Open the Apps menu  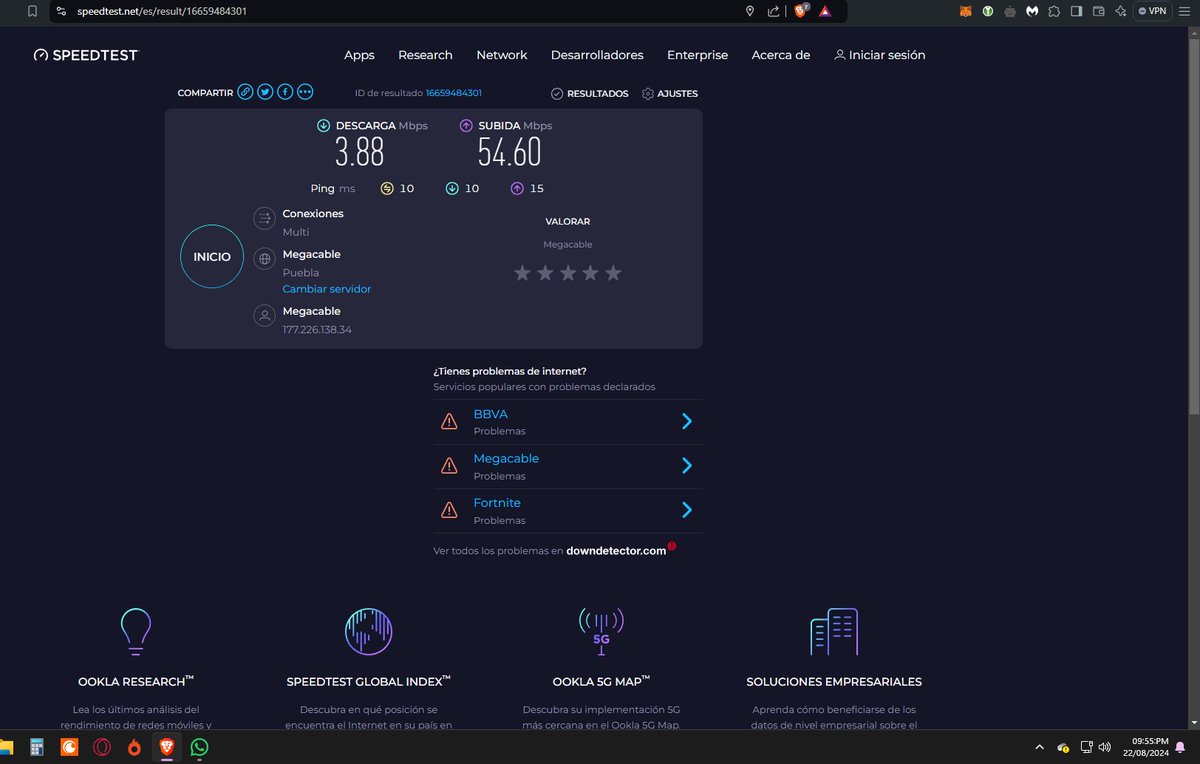(x=359, y=55)
